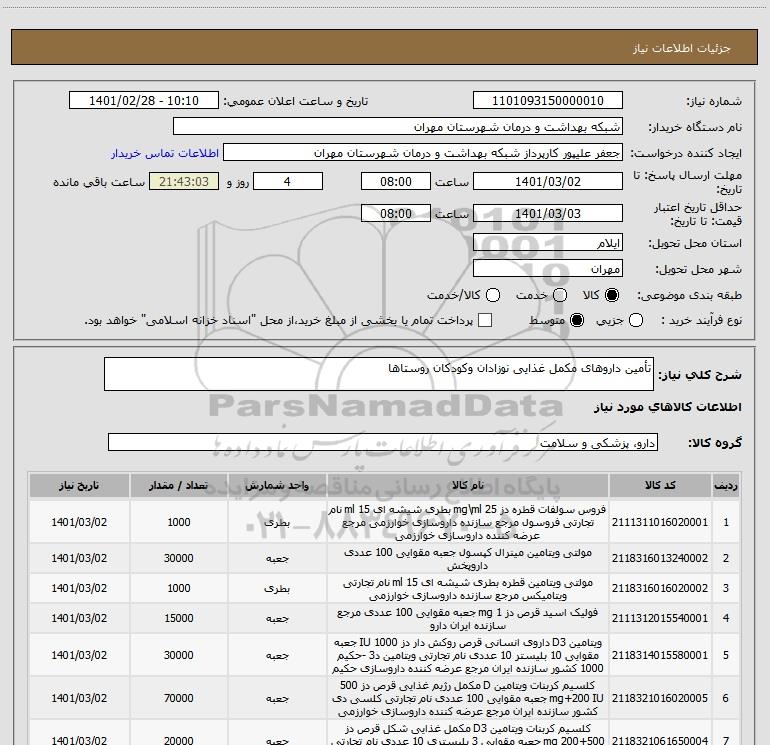Click the response deadline time 08:00 field
Screen dimensions: 770x745
click(x=396, y=181)
